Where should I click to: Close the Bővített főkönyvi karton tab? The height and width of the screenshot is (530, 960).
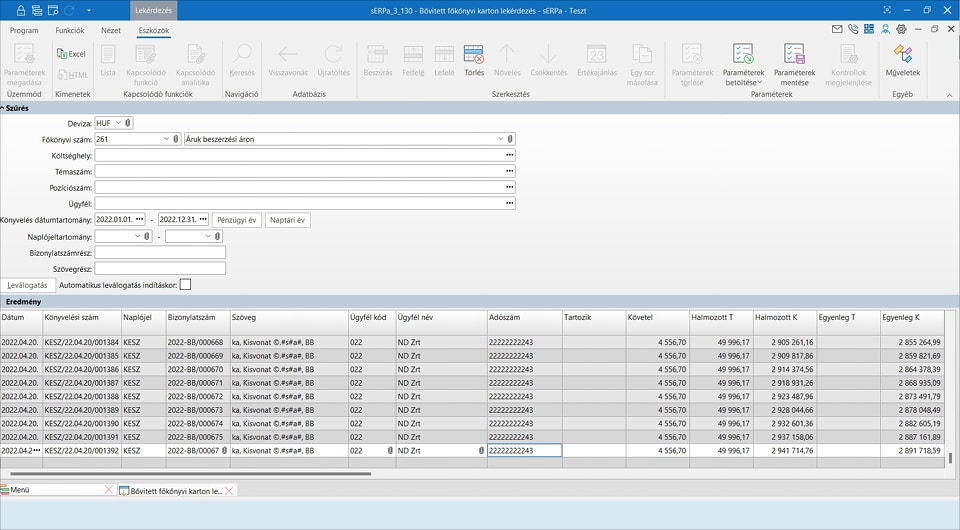[230, 490]
